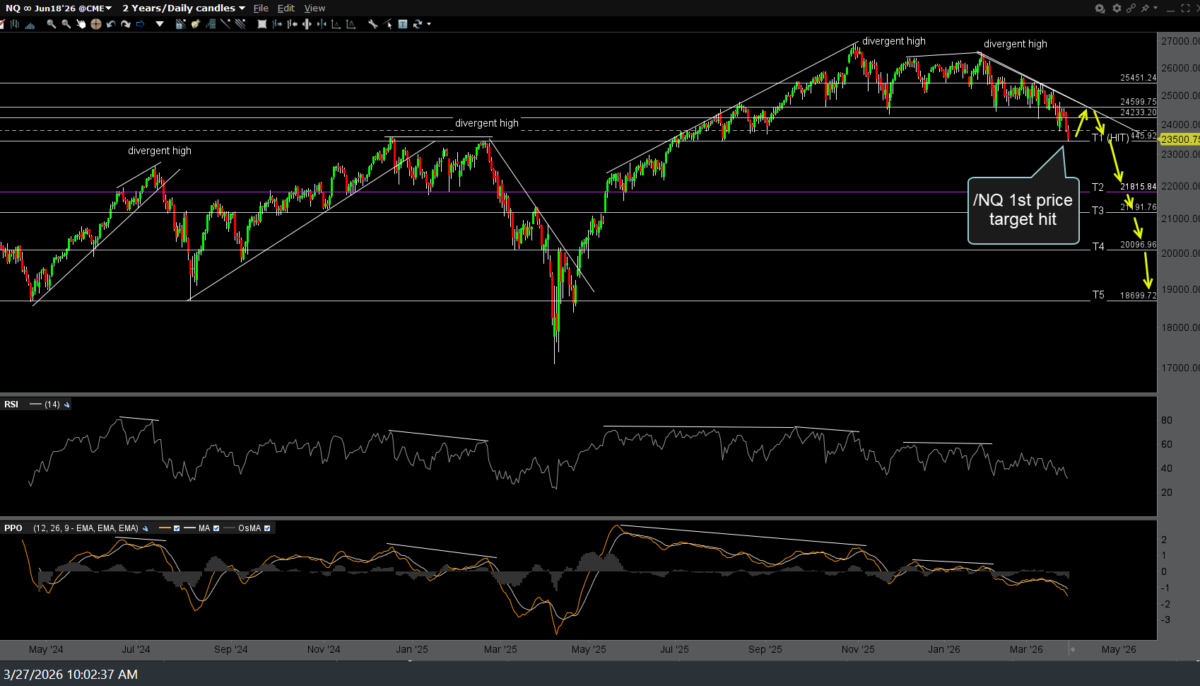Click the undo arrow in toolbar
The height and width of the screenshot is (686, 1200).
[111, 24]
